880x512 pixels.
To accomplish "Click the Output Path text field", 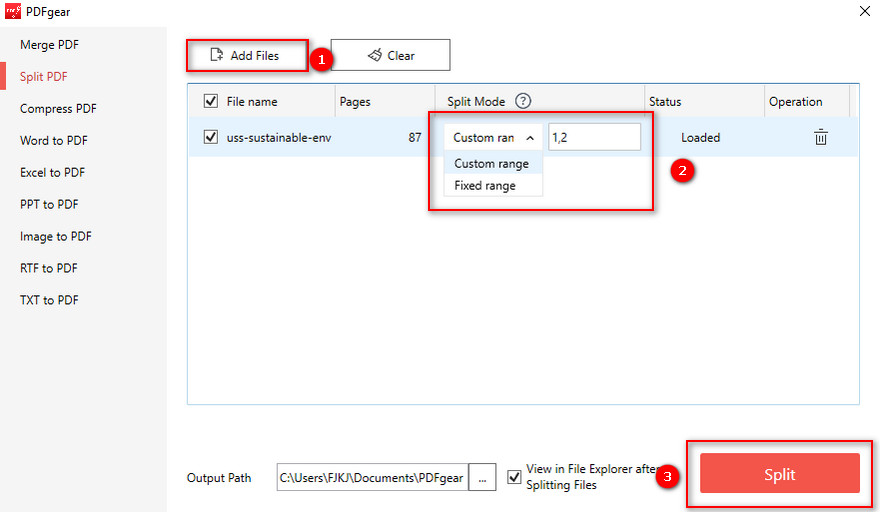I will tap(373, 477).
